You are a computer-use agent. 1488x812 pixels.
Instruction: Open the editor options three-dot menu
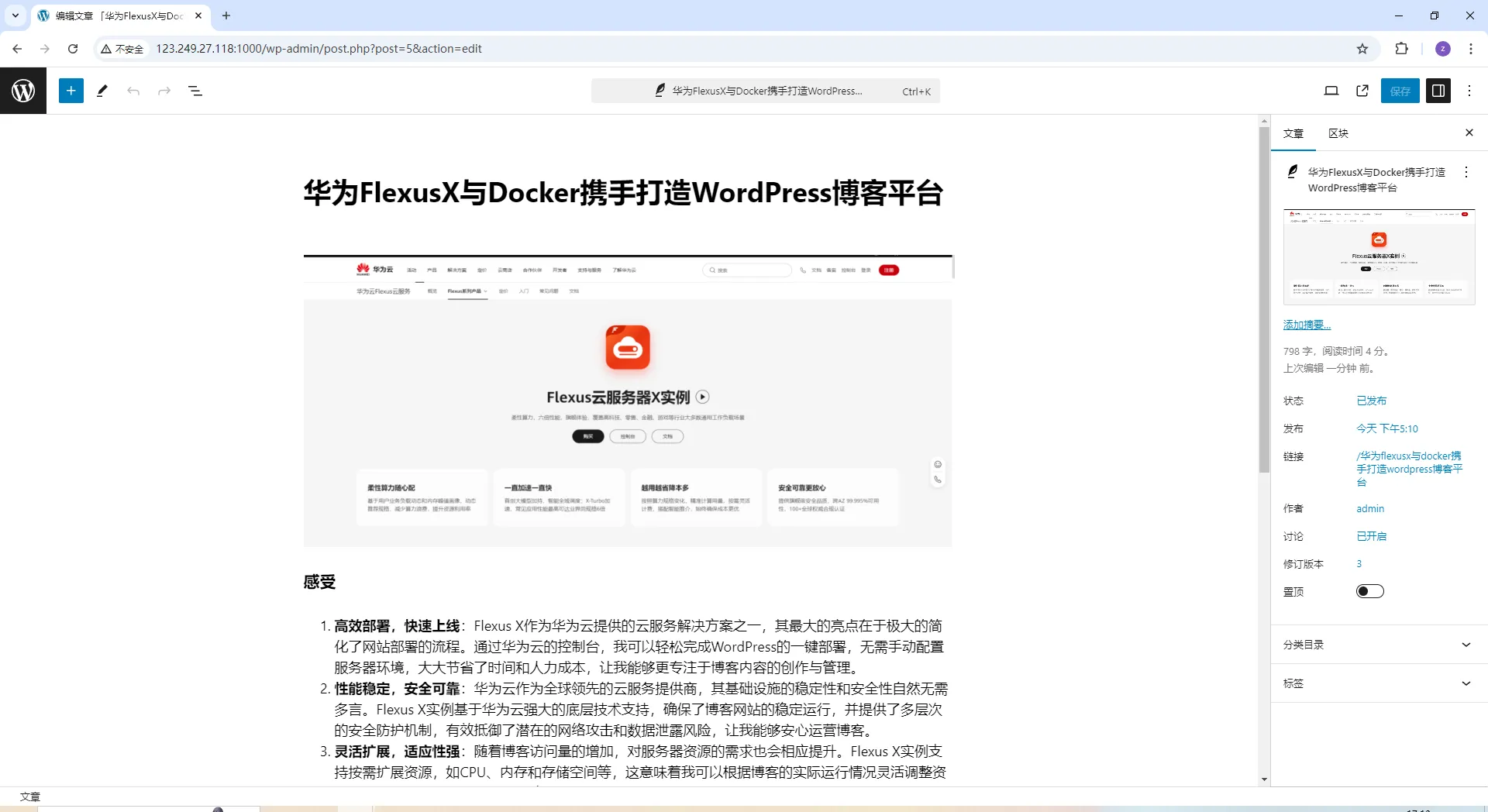tap(1469, 91)
